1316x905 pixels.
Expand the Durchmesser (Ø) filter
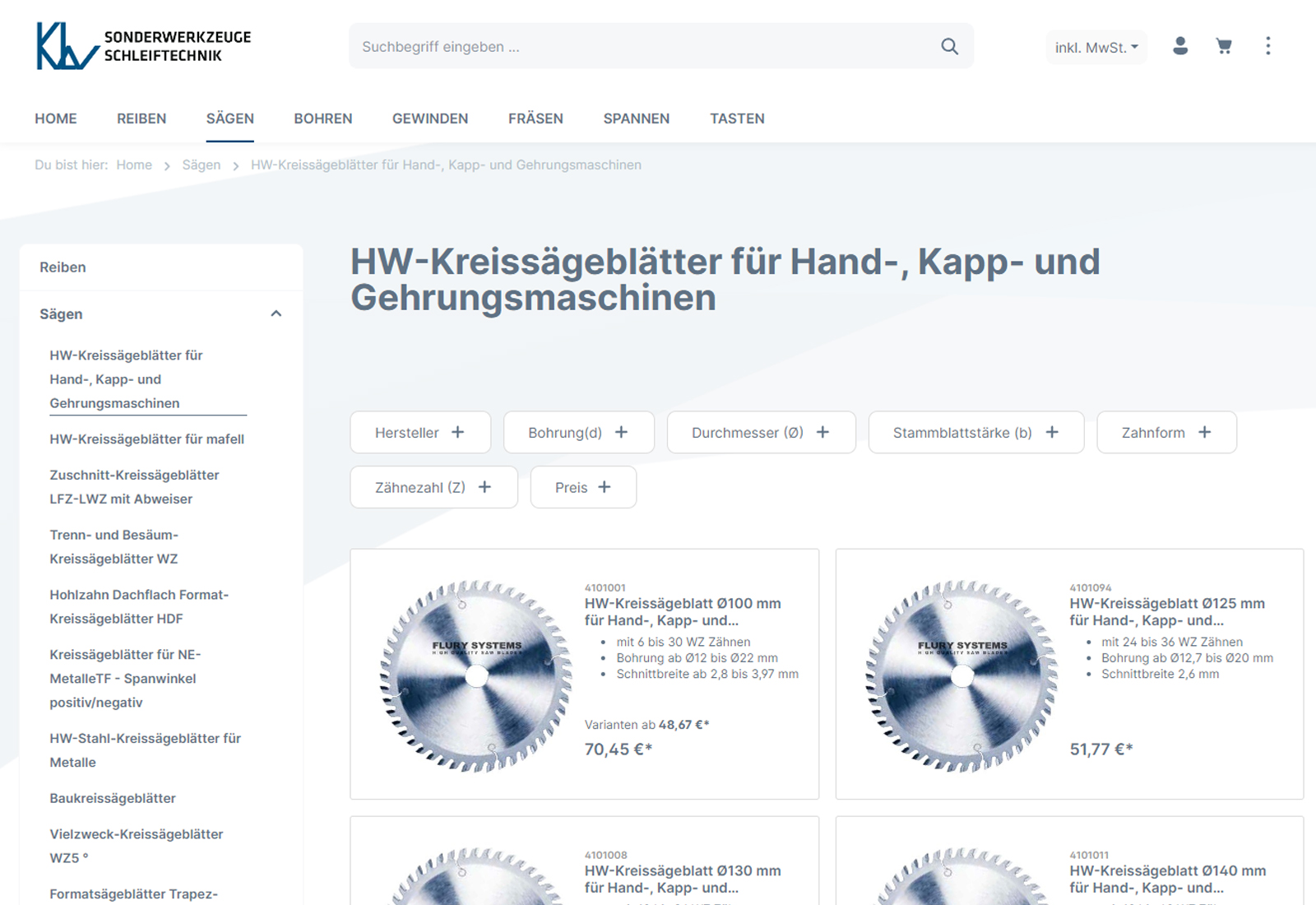point(761,433)
